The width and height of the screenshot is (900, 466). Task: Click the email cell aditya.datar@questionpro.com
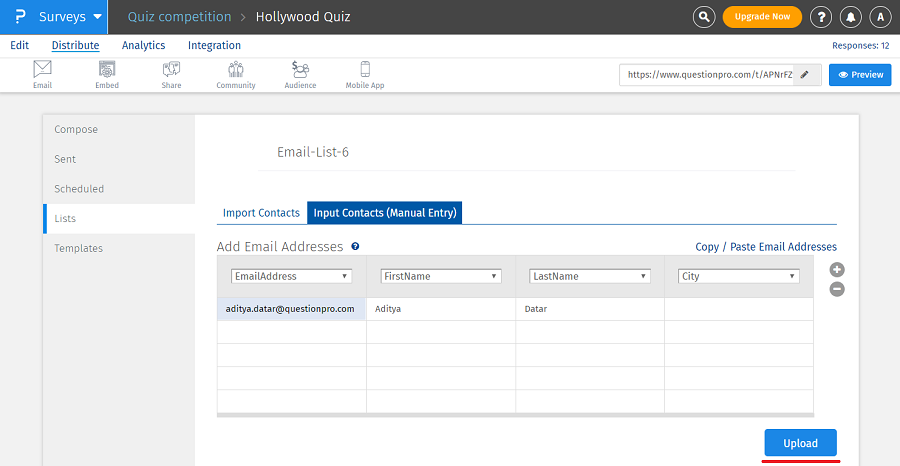pyautogui.click(x=291, y=309)
